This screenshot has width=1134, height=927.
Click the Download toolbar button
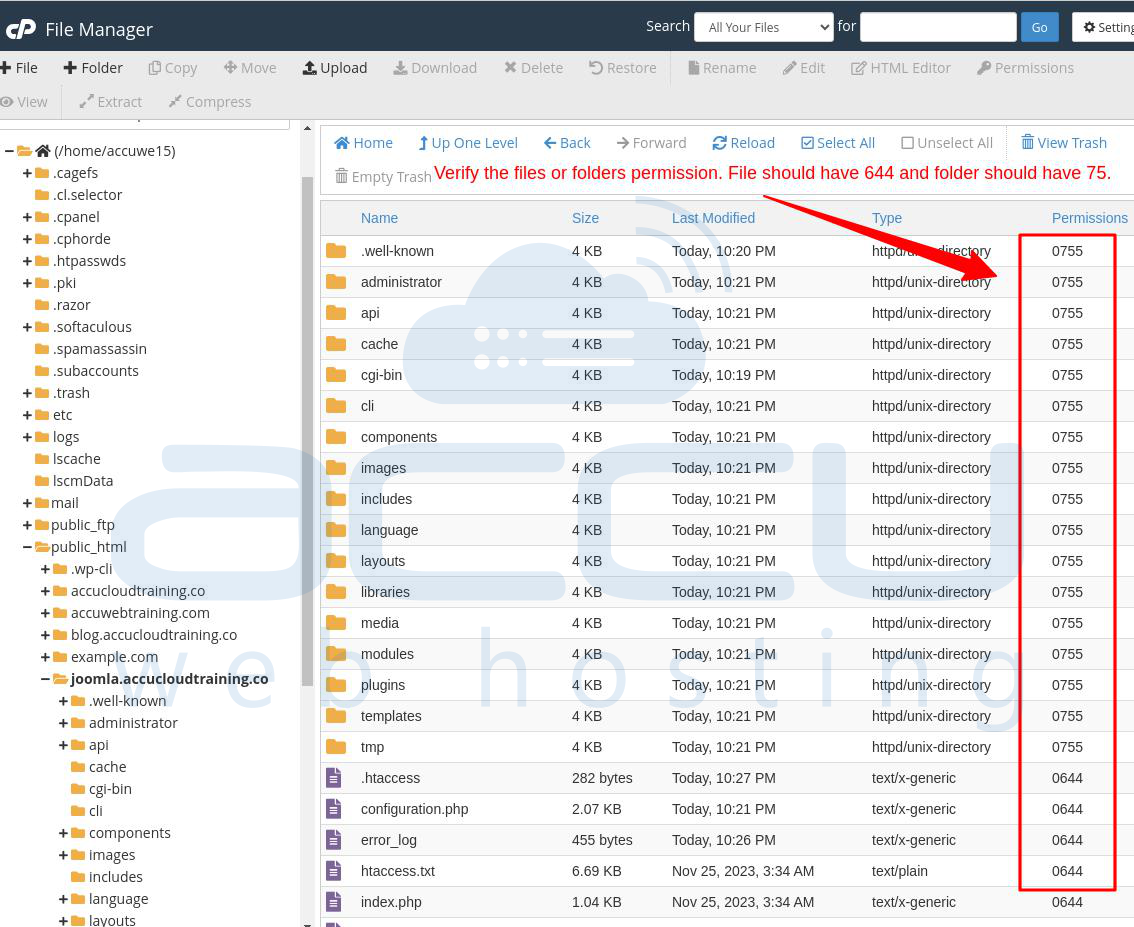coord(435,68)
